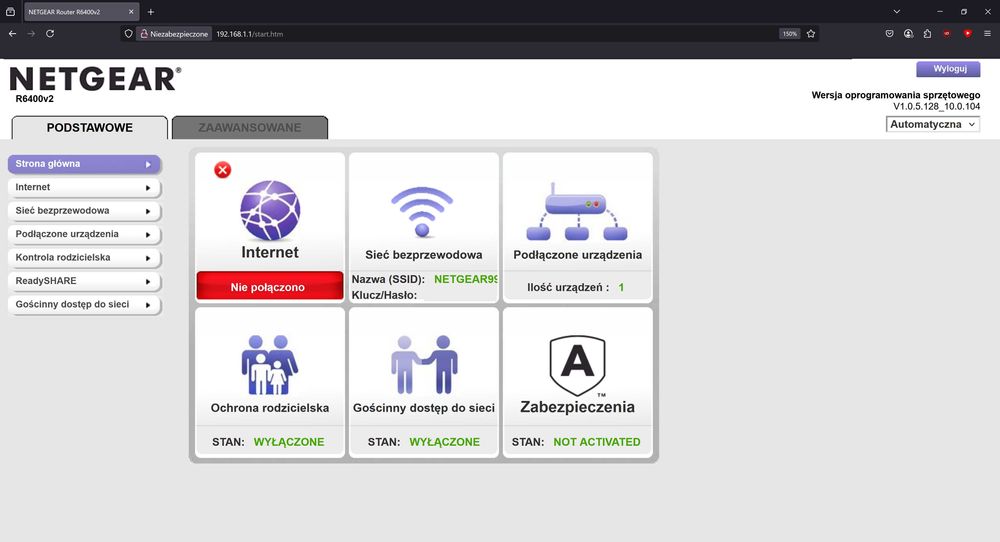
Task: Click the red Nie połączono status button
Action: [270, 287]
